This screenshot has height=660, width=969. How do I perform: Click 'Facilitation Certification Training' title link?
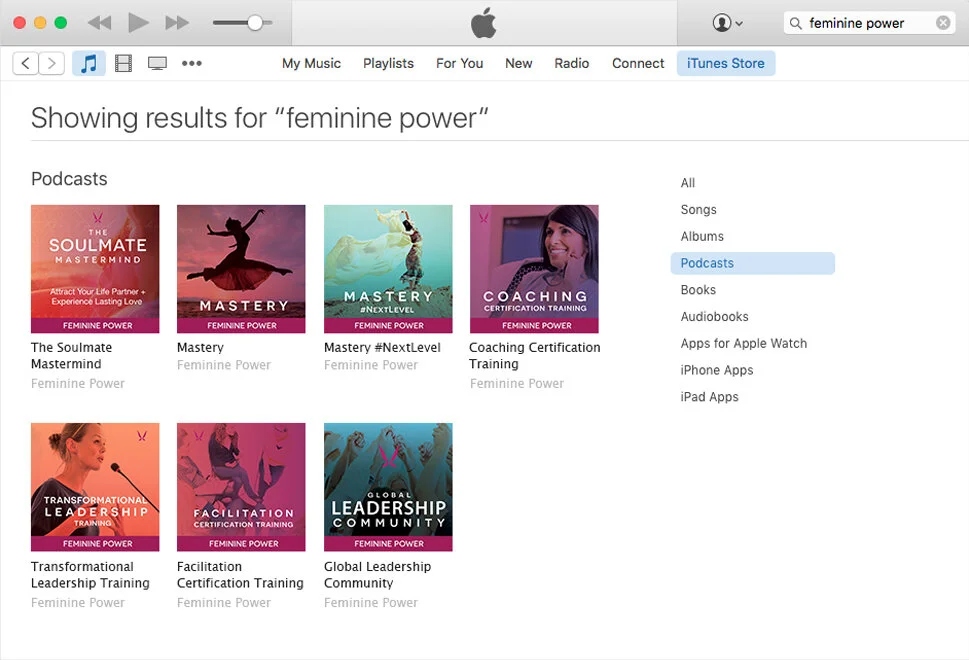[240, 575]
